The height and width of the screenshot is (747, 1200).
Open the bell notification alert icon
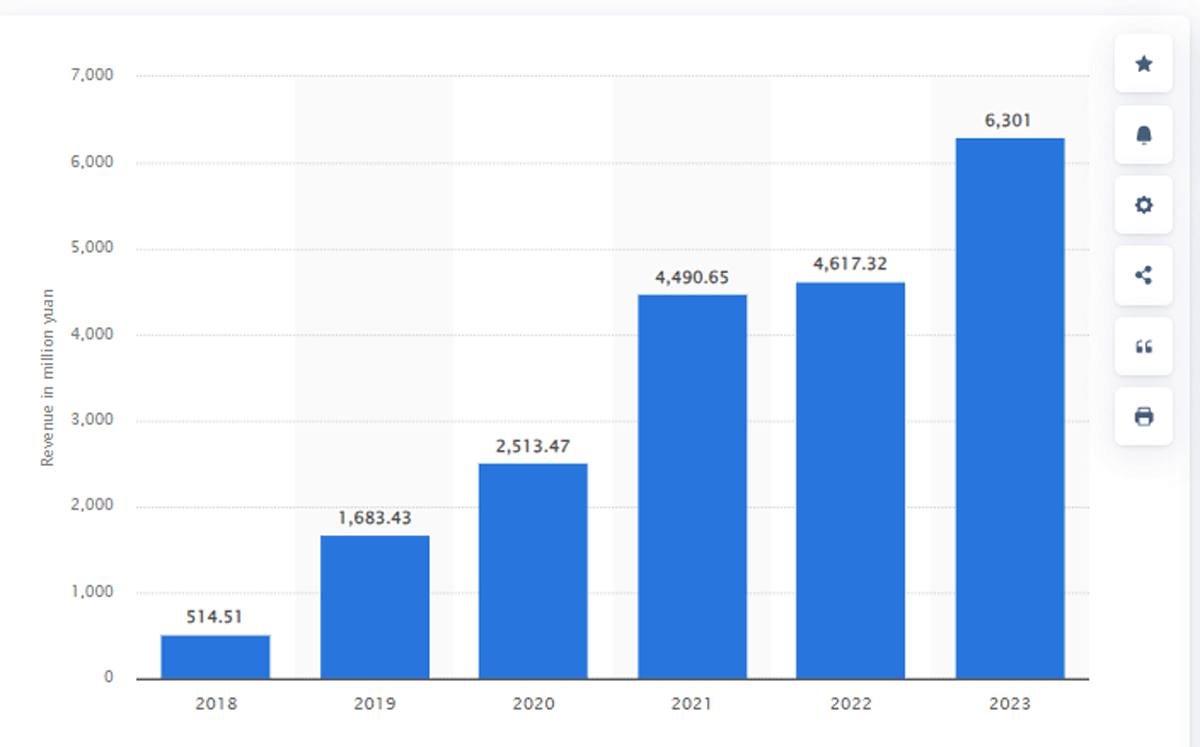[1144, 135]
